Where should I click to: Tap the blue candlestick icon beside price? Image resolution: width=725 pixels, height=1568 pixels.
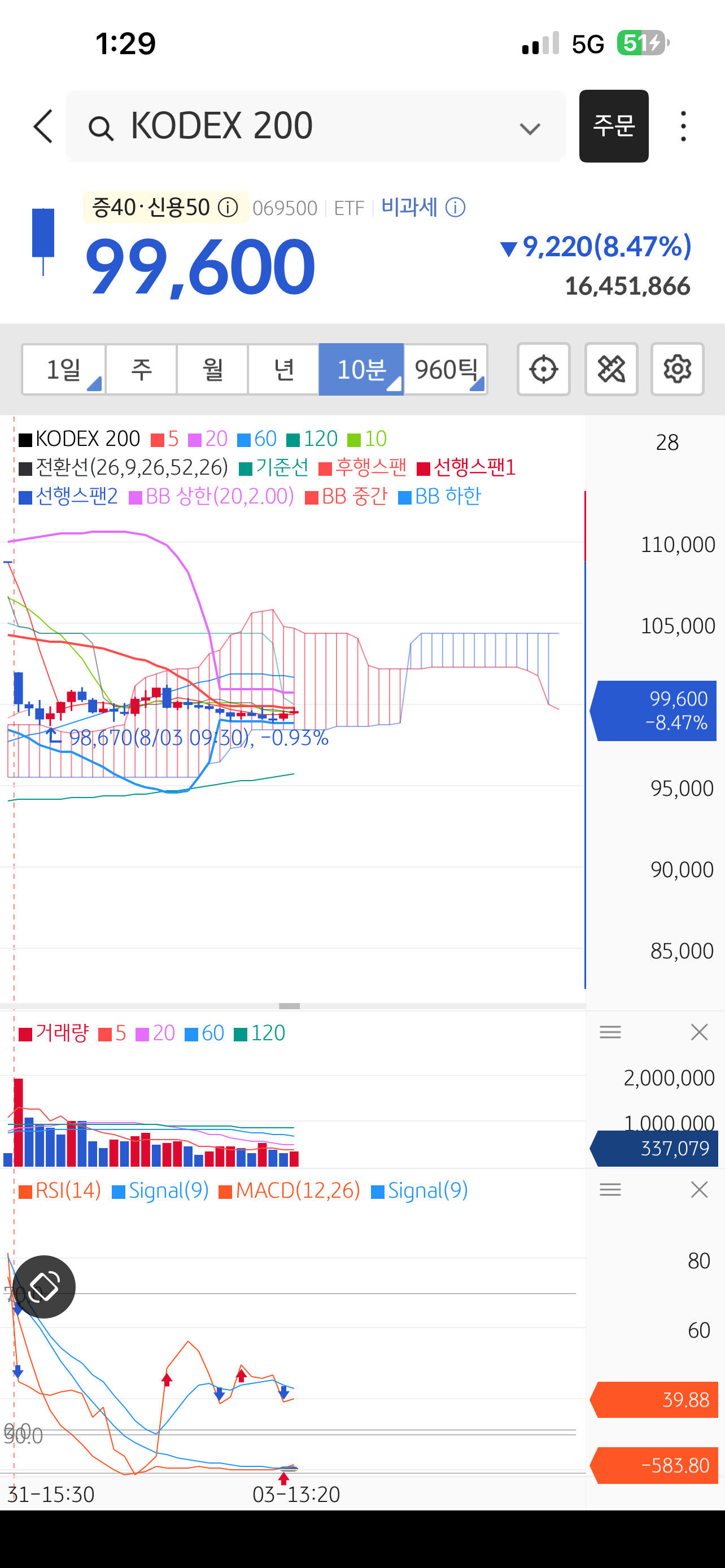(43, 242)
